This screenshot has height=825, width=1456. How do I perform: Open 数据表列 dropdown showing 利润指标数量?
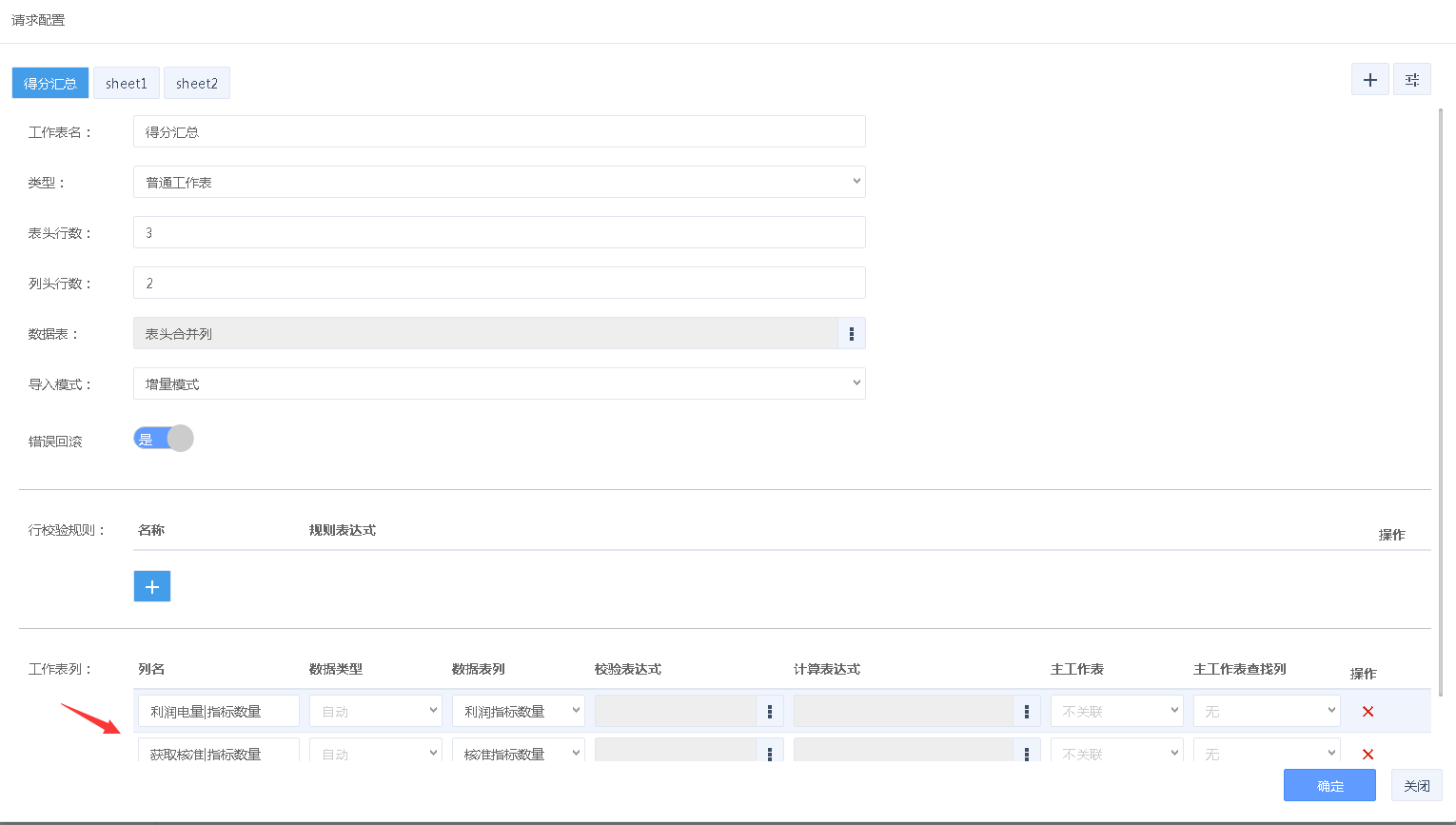(x=518, y=712)
